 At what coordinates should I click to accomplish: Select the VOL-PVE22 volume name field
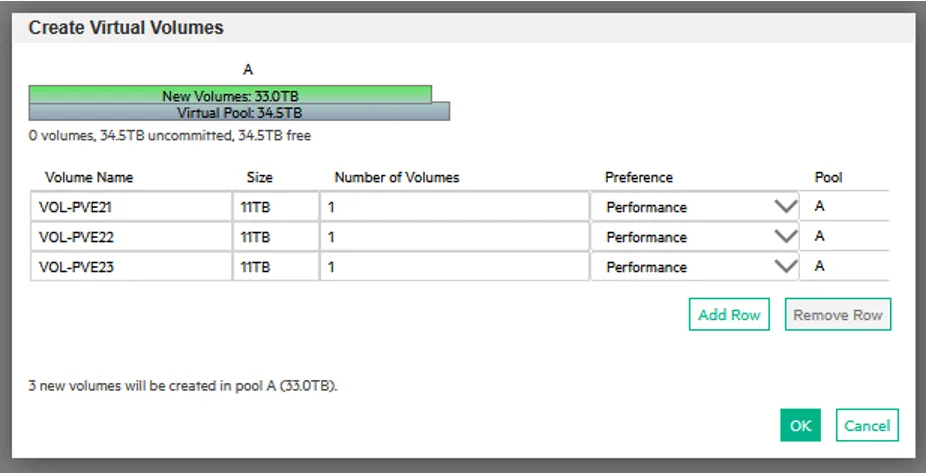pos(131,237)
